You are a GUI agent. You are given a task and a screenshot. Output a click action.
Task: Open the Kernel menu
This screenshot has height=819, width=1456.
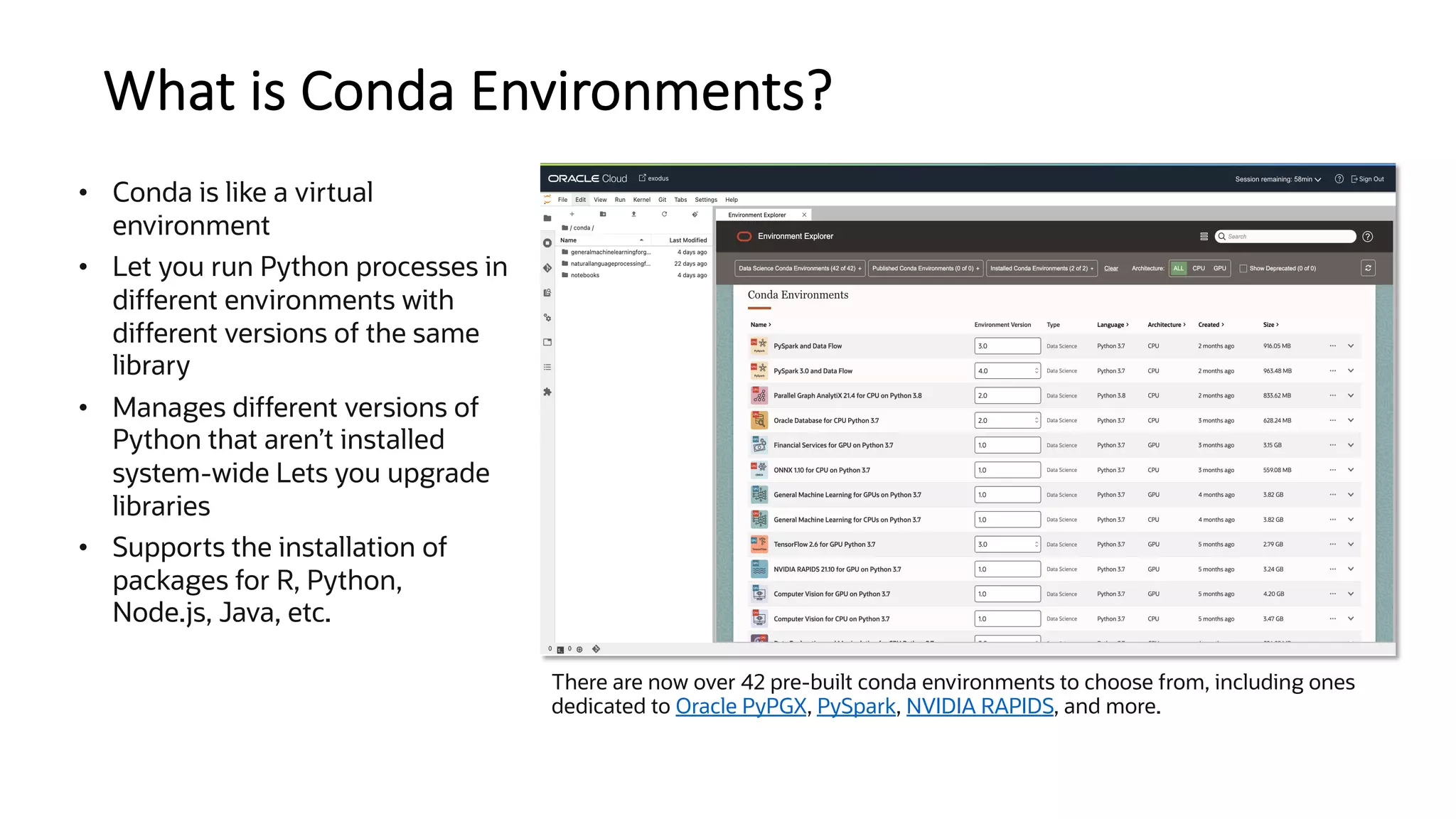(x=641, y=200)
